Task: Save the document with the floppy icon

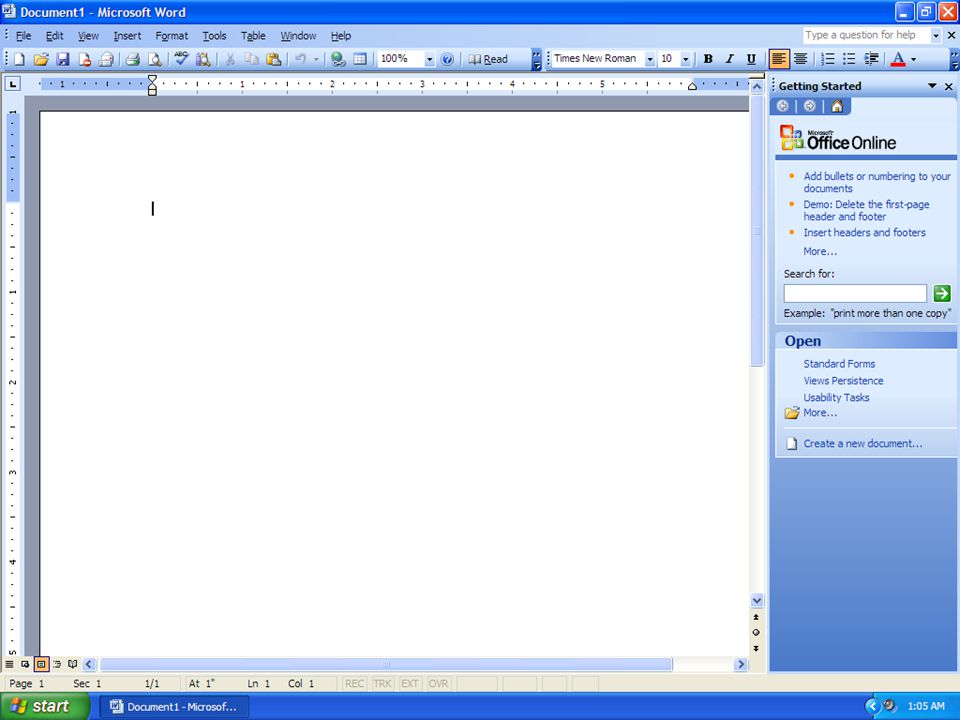Action: click(x=62, y=59)
